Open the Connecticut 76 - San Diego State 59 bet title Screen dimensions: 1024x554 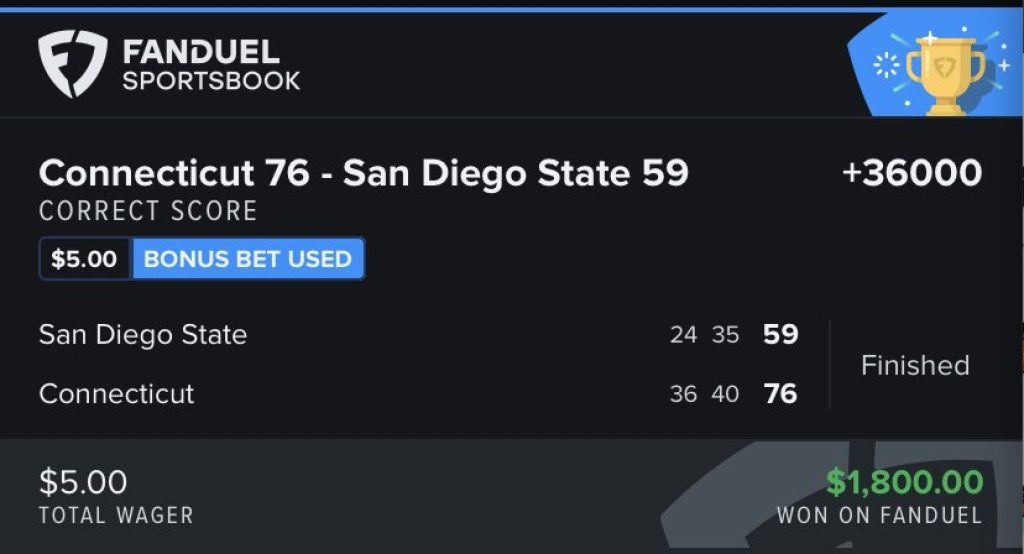point(363,174)
